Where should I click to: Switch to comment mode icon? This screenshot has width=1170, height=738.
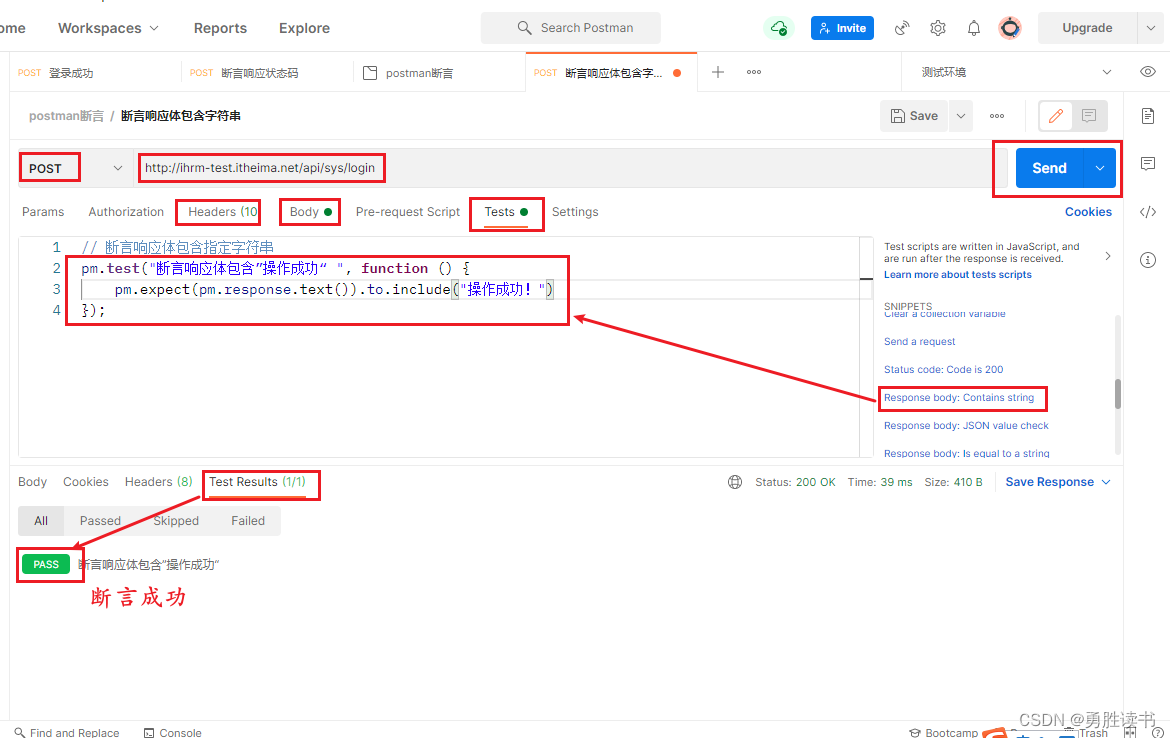tap(1089, 116)
